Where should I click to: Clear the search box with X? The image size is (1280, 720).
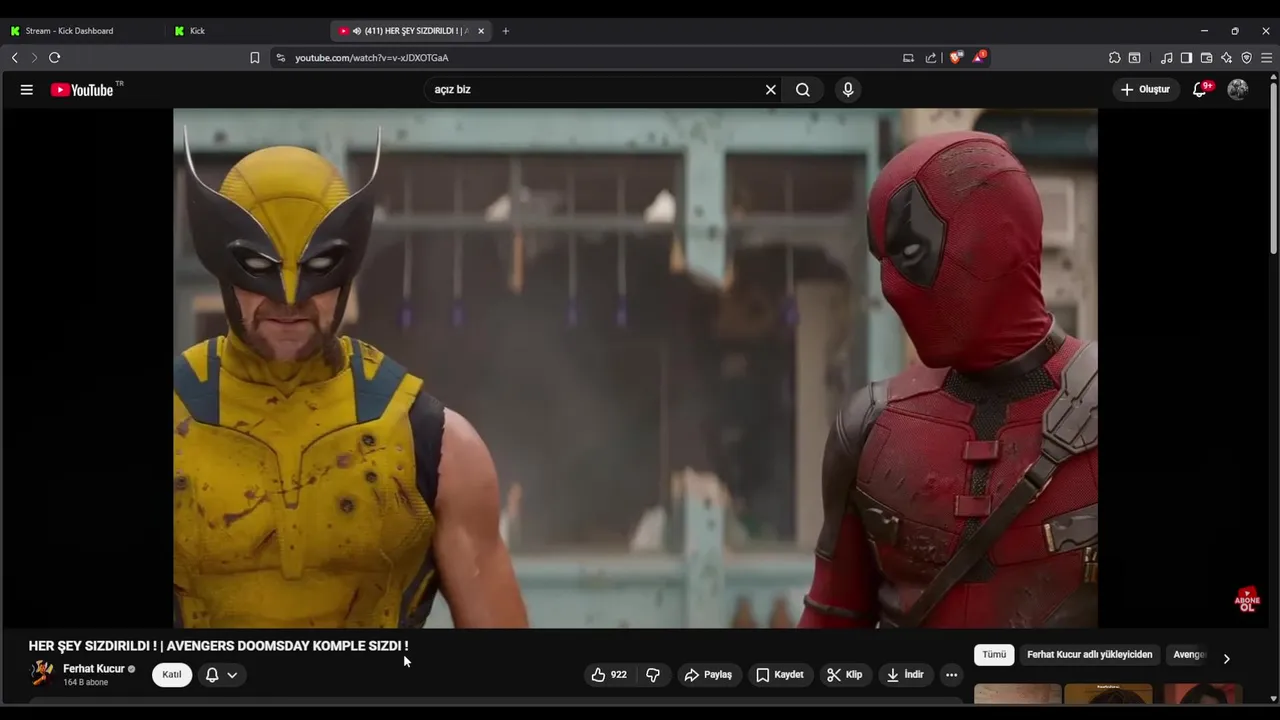coord(771,90)
